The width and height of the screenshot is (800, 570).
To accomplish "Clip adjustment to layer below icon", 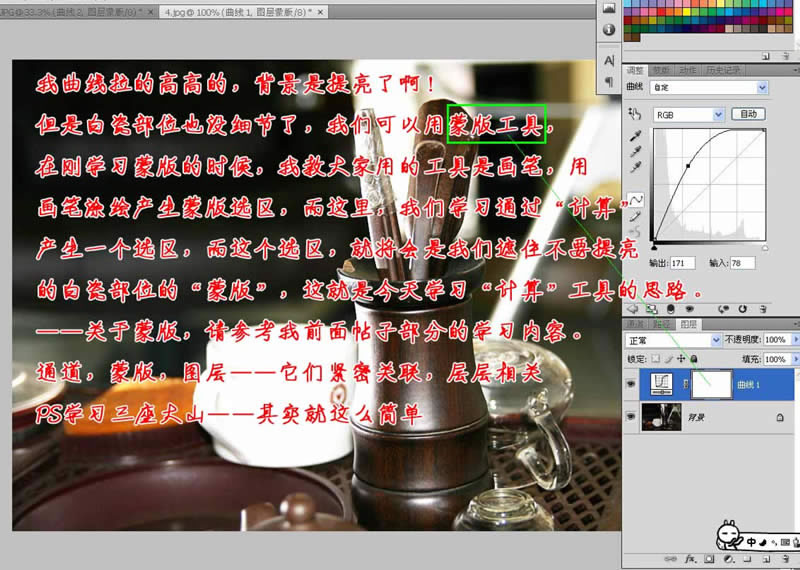I will click(671, 309).
